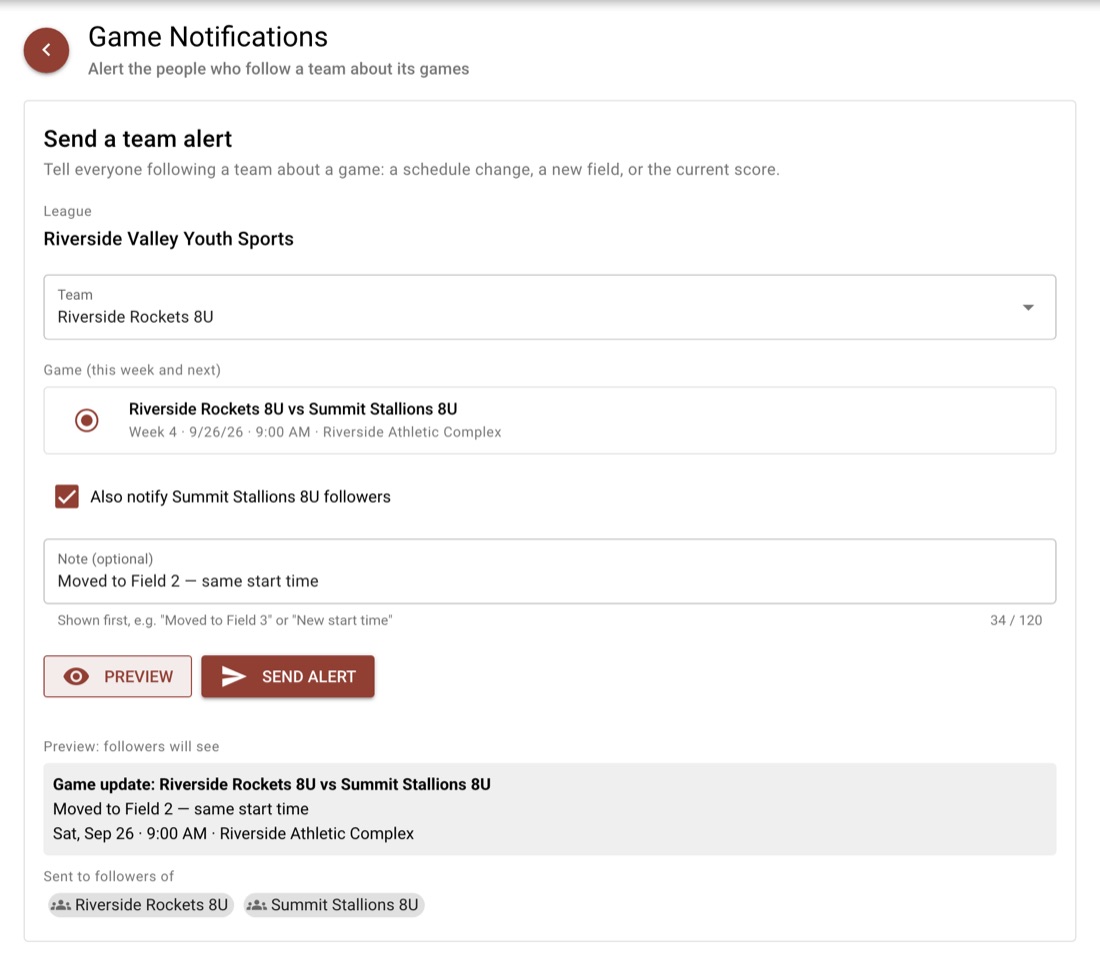Viewport: 1100px width, 959px height.
Task: Click the Week 4 · 9/26/26 game details line
Action: [315, 432]
